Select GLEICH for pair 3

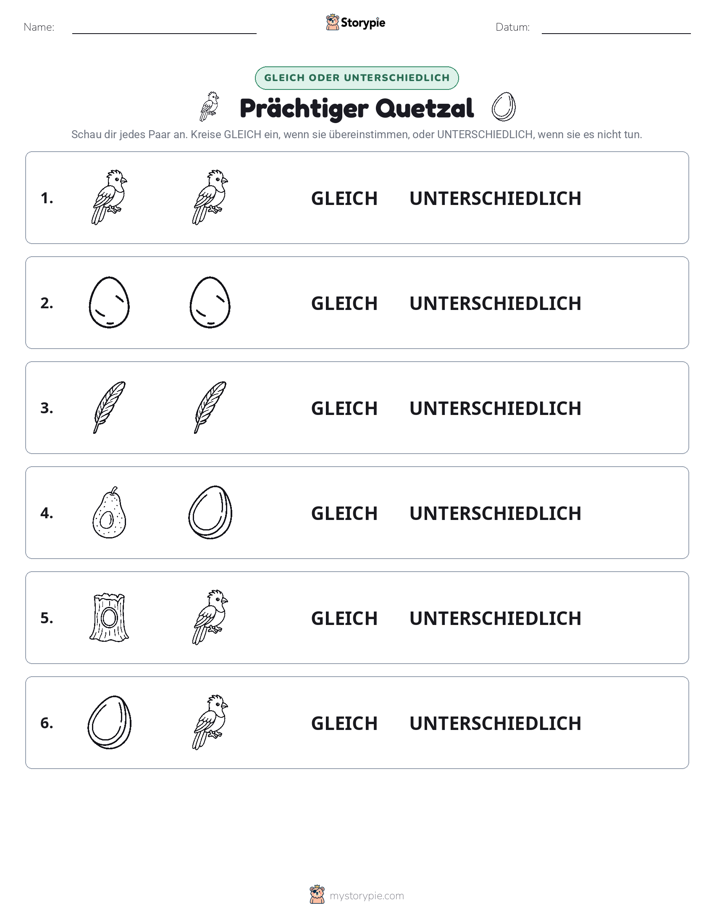click(344, 408)
